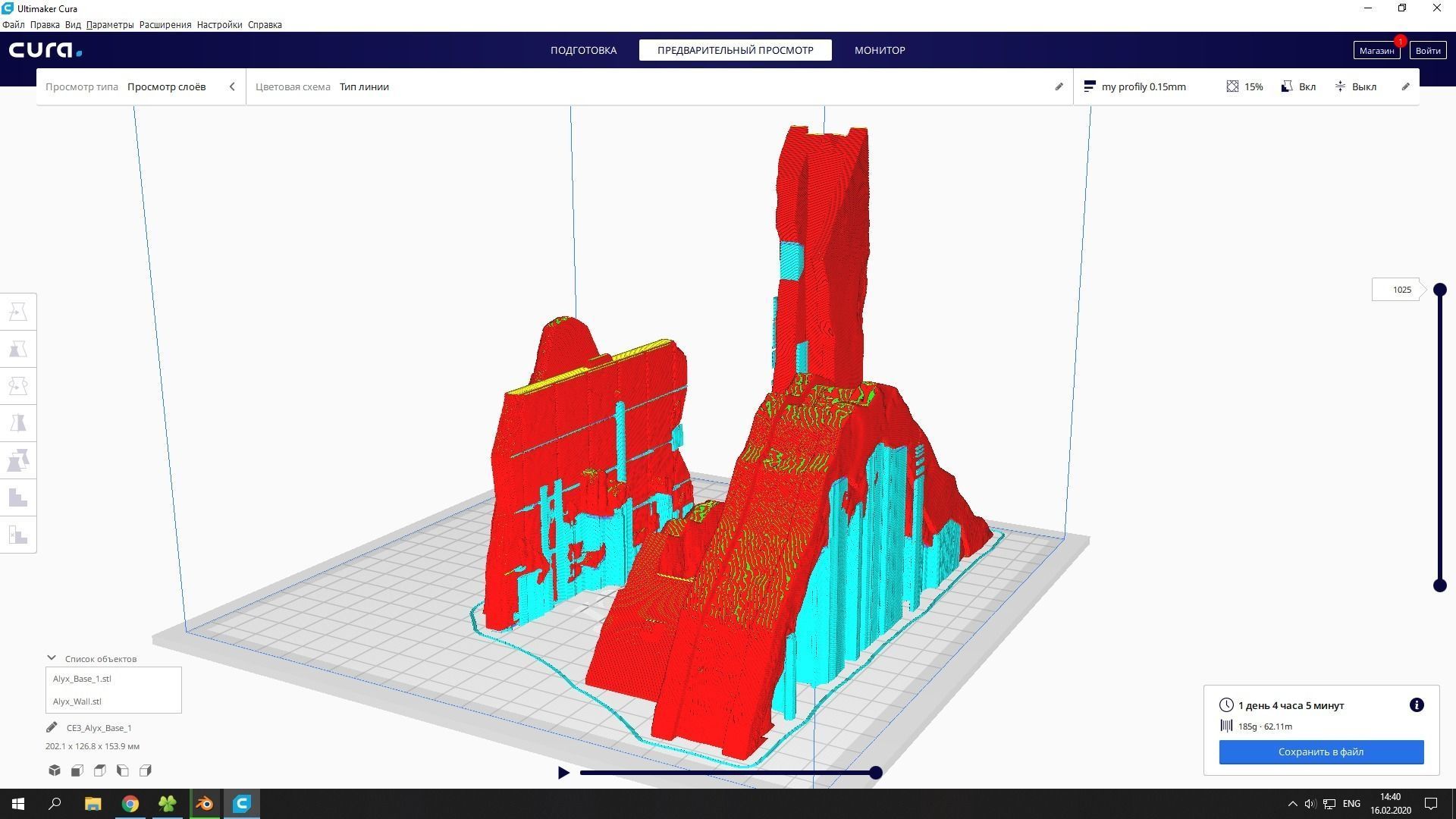Play the layer simulation
This screenshot has height=819, width=1456.
tap(563, 773)
